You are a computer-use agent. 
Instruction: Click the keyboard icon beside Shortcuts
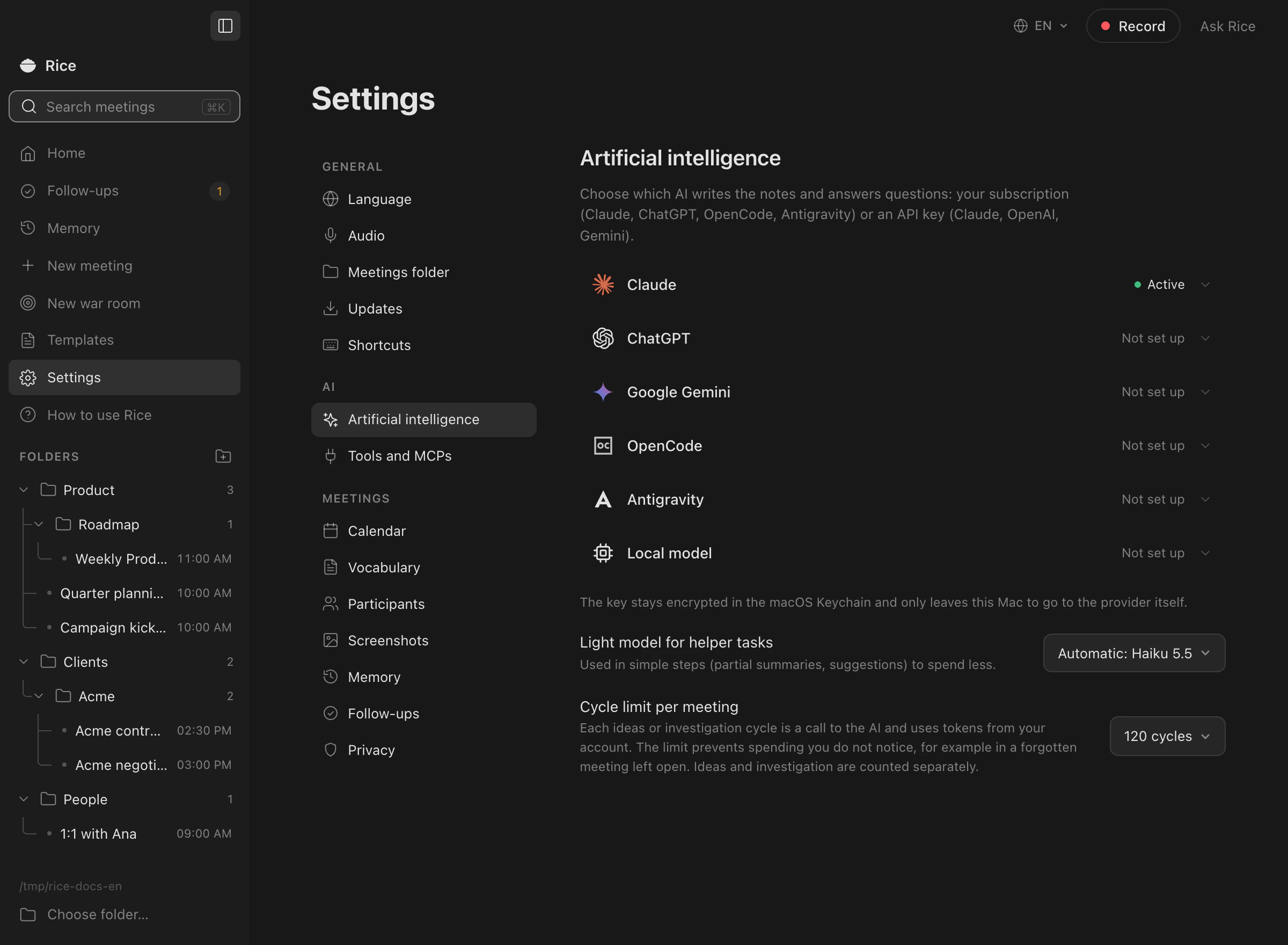click(x=331, y=345)
